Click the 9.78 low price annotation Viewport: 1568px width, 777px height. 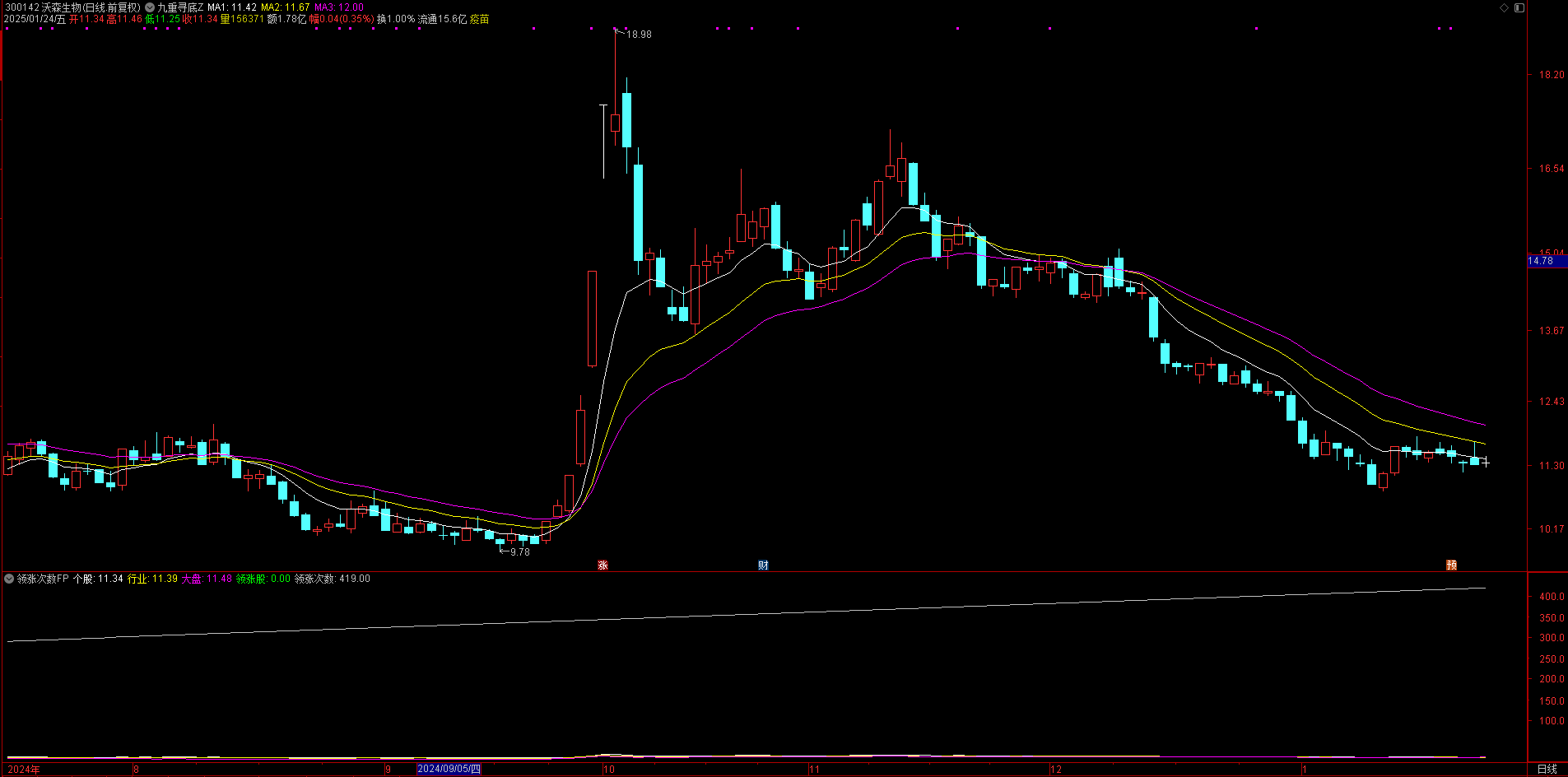pyautogui.click(x=520, y=552)
